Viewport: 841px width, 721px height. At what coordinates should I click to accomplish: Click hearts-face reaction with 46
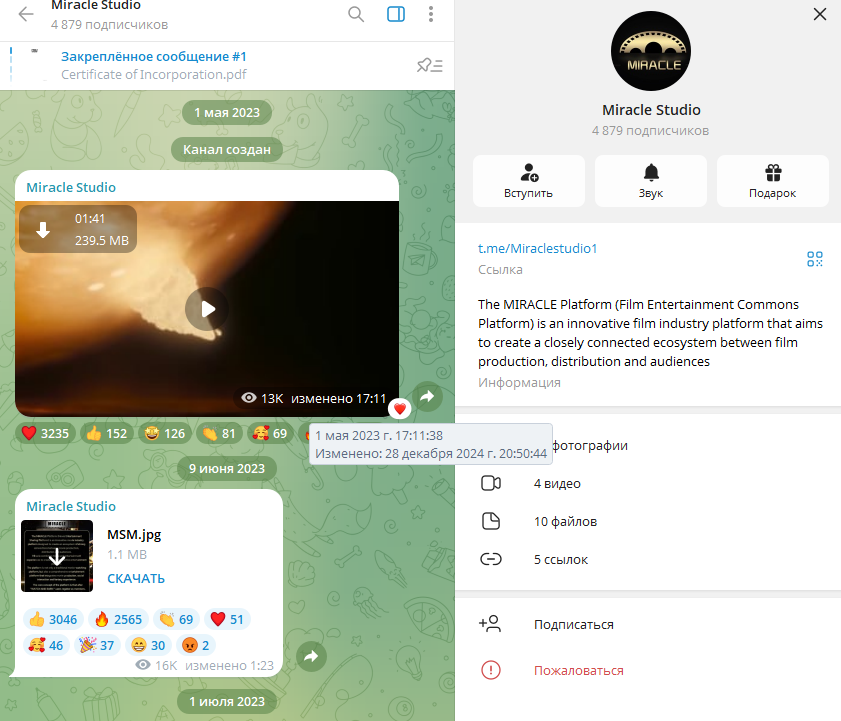point(46,645)
